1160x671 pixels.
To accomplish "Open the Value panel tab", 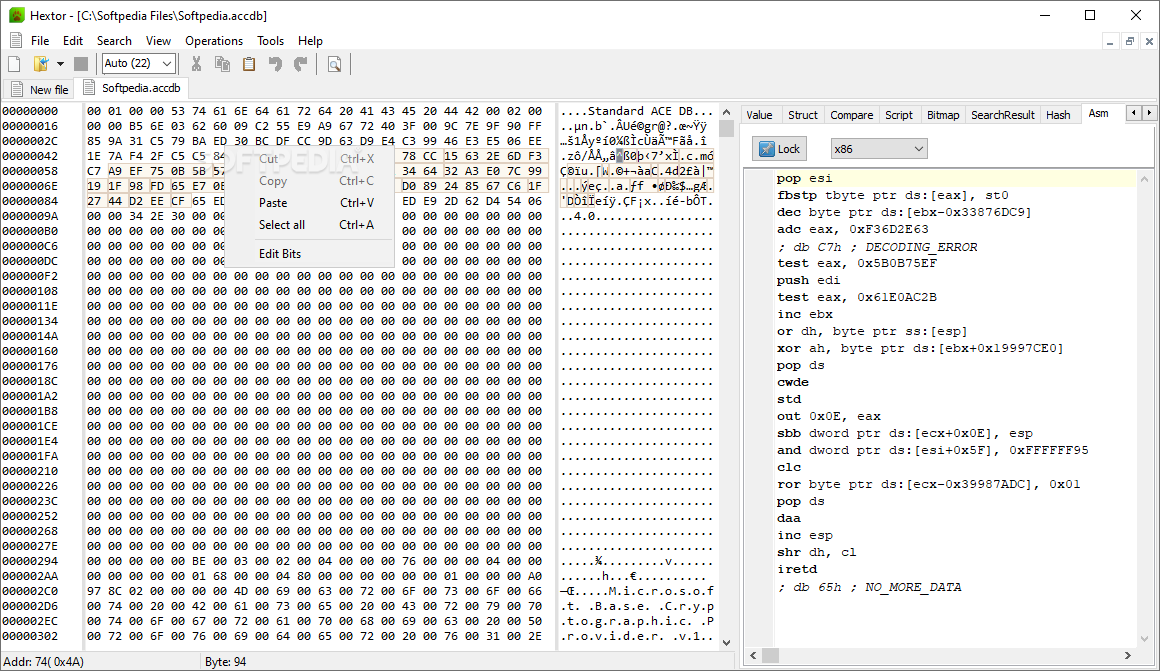I will (x=759, y=115).
